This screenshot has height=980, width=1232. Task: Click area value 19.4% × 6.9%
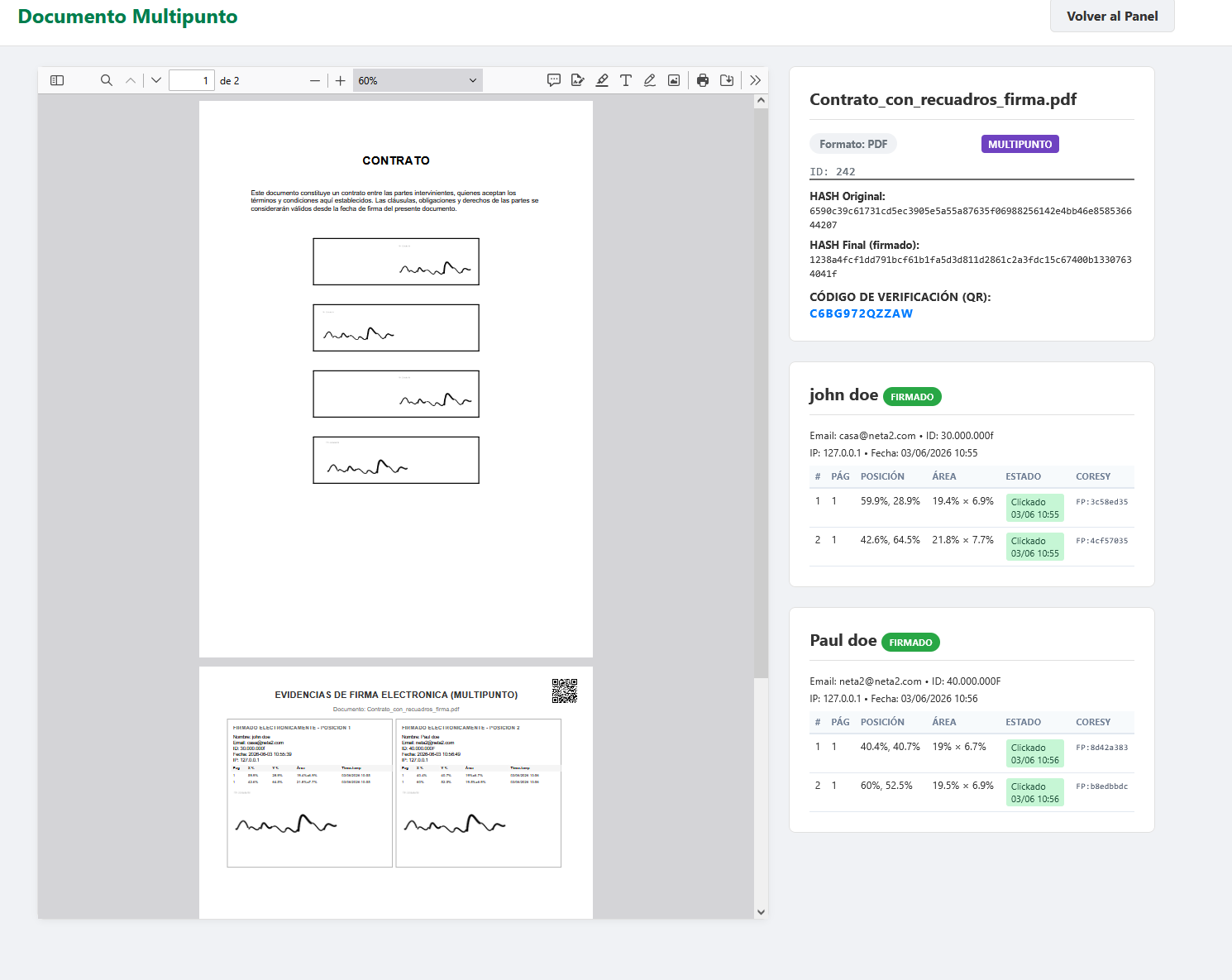coord(962,501)
